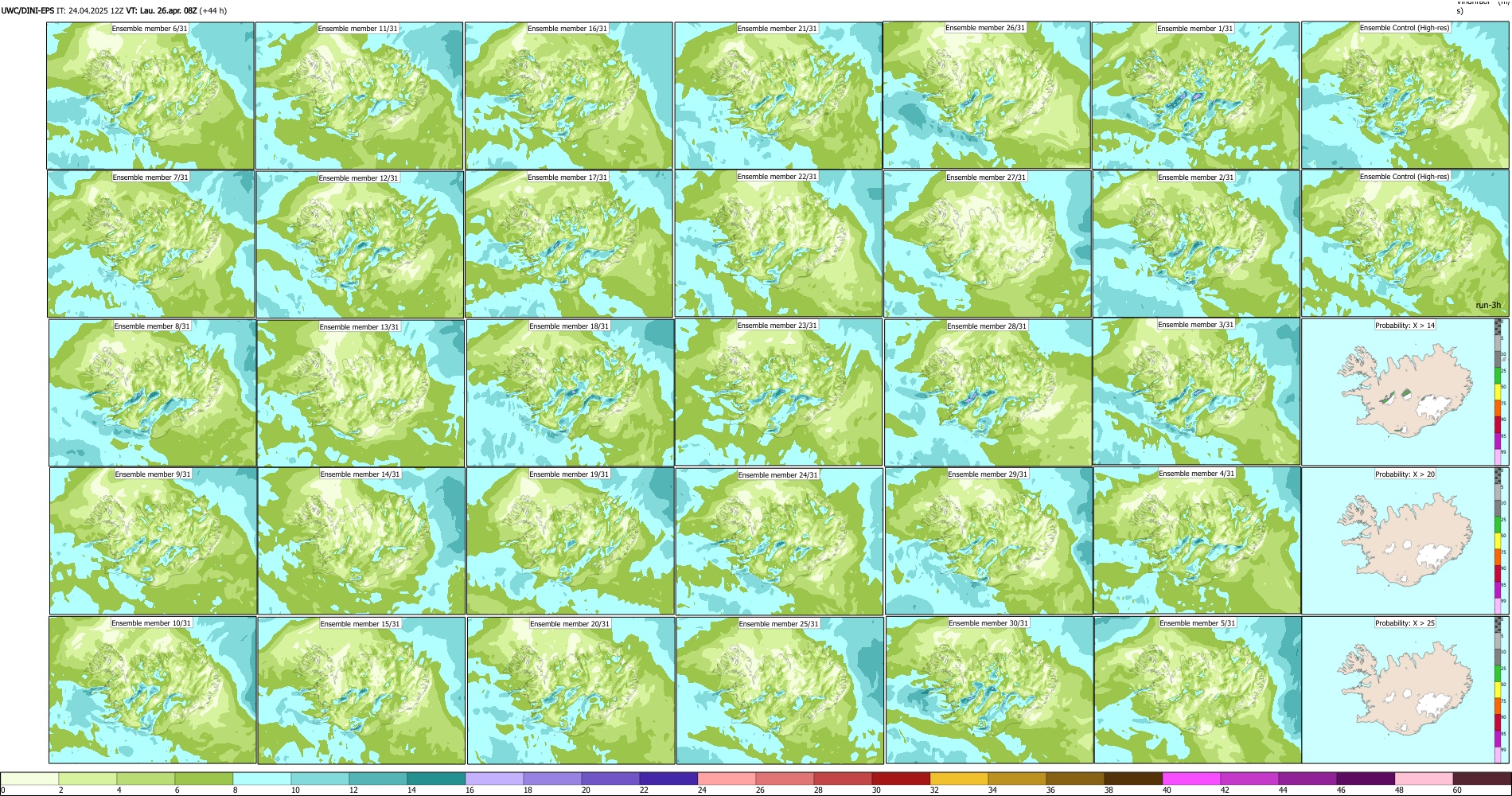
Task: Select Ensemble member 8/31 map
Action: coord(153,393)
